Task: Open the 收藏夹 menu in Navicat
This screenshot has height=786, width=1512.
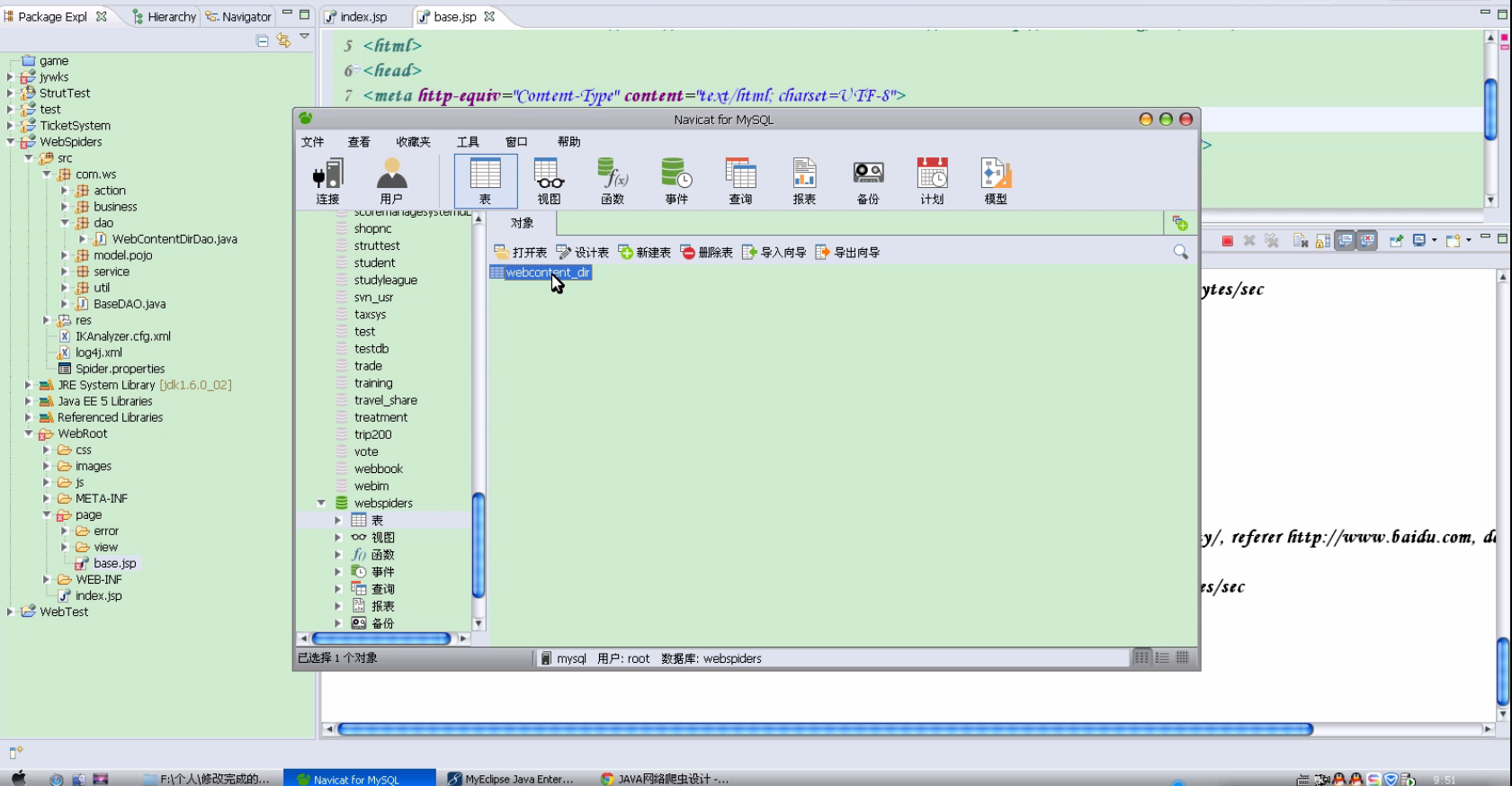Action: click(x=414, y=142)
